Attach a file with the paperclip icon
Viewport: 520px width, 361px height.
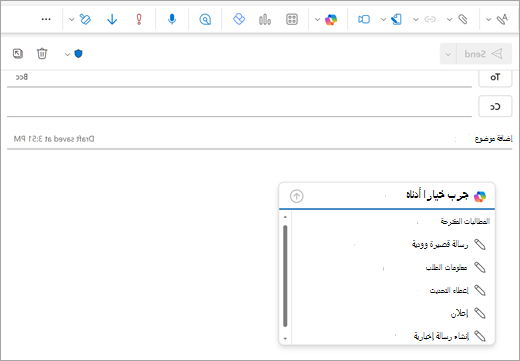[x=463, y=19]
